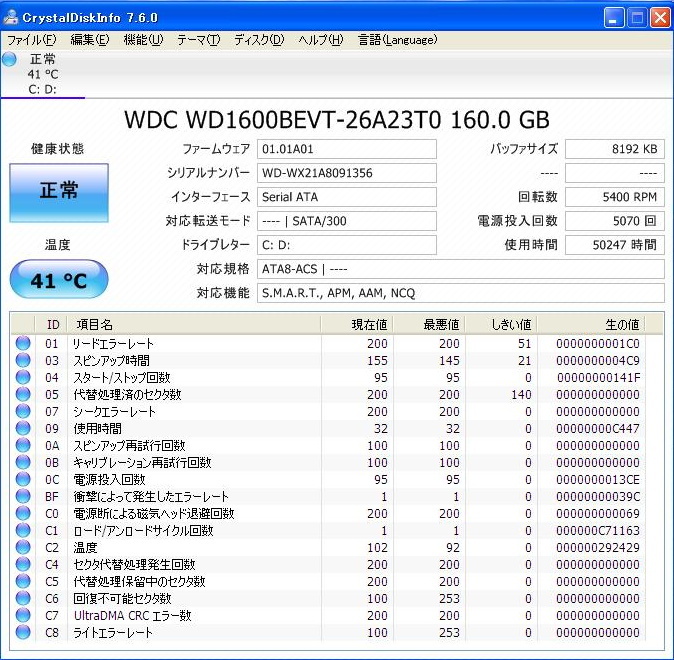
Task: Click the status orb for スピンアップ時間 row
Action: tap(23, 361)
